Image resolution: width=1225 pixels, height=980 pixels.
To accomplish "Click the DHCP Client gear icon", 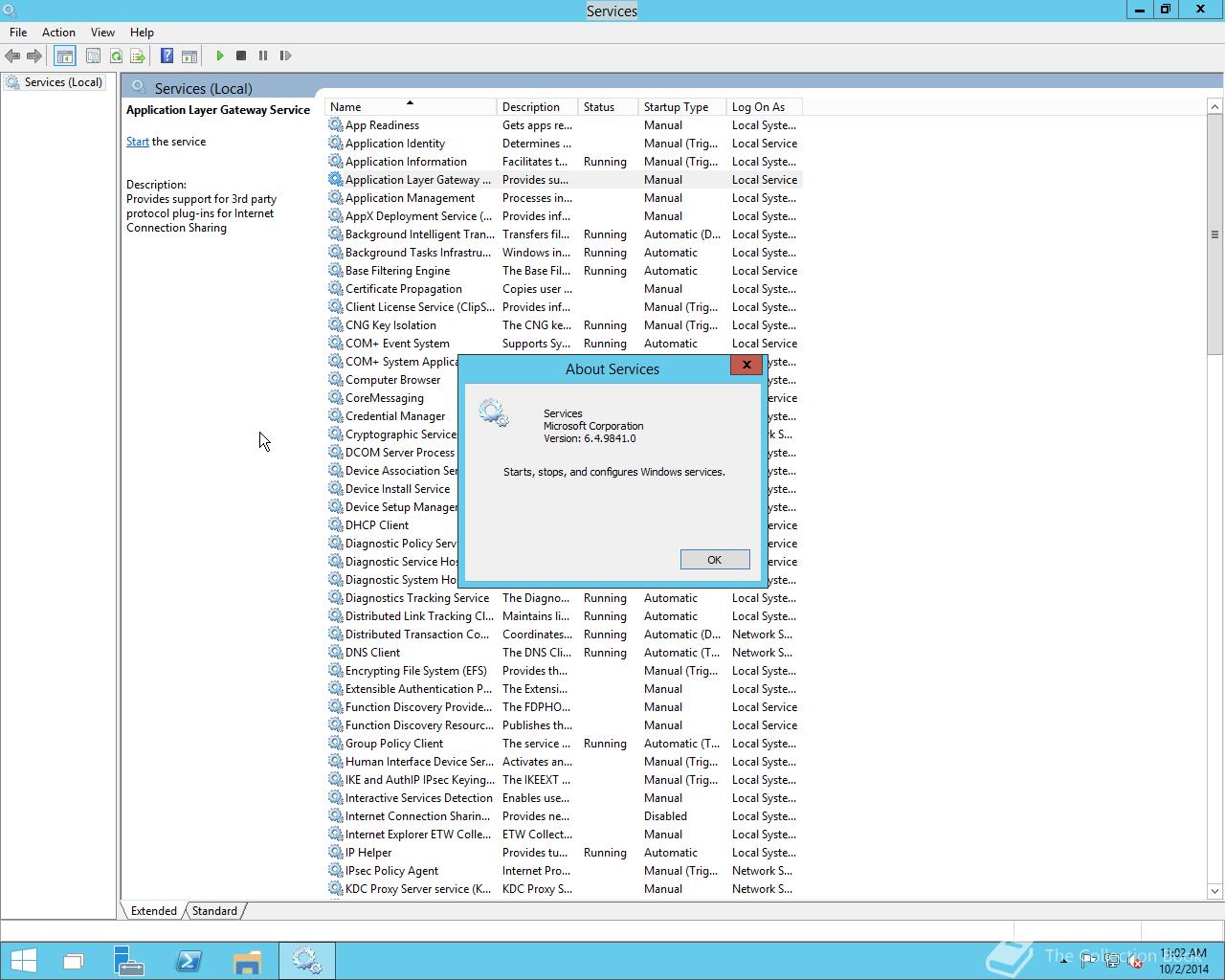I will (x=335, y=525).
